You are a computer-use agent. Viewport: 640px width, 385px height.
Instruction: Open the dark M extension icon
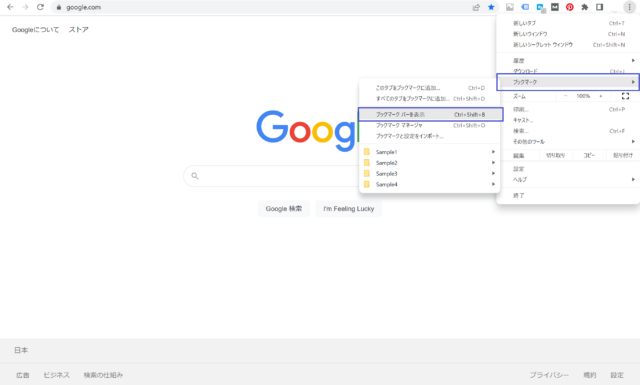[x=555, y=7]
